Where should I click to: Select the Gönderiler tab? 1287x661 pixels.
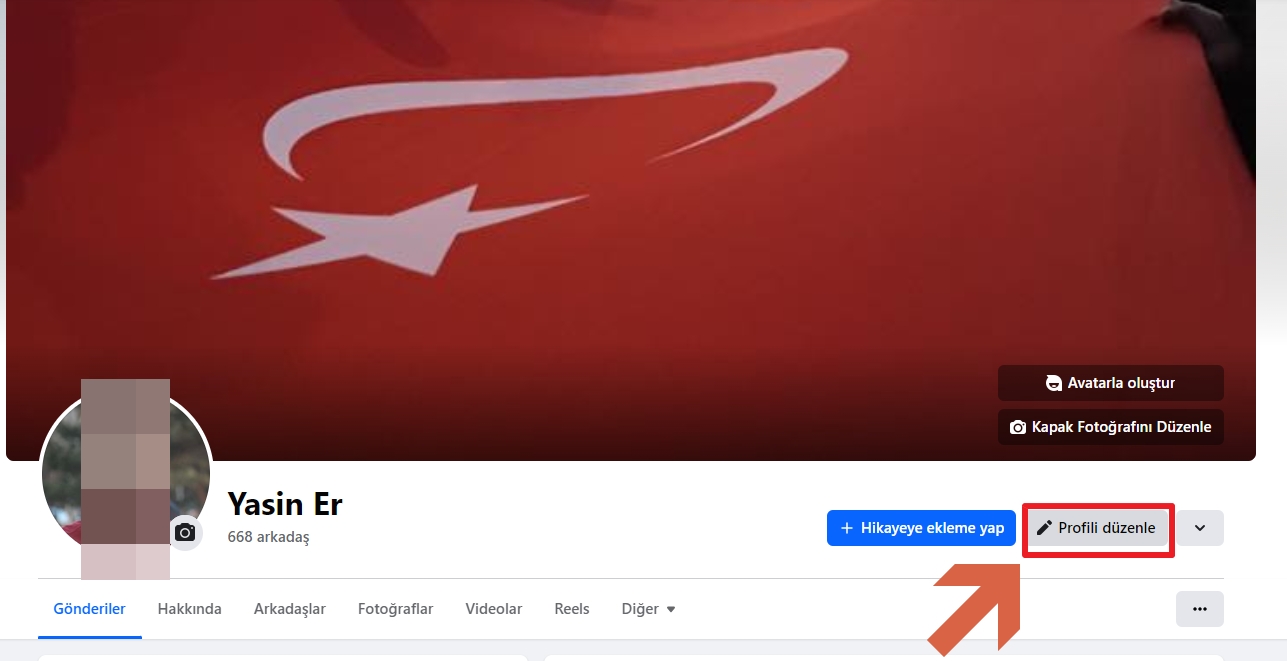coord(90,609)
